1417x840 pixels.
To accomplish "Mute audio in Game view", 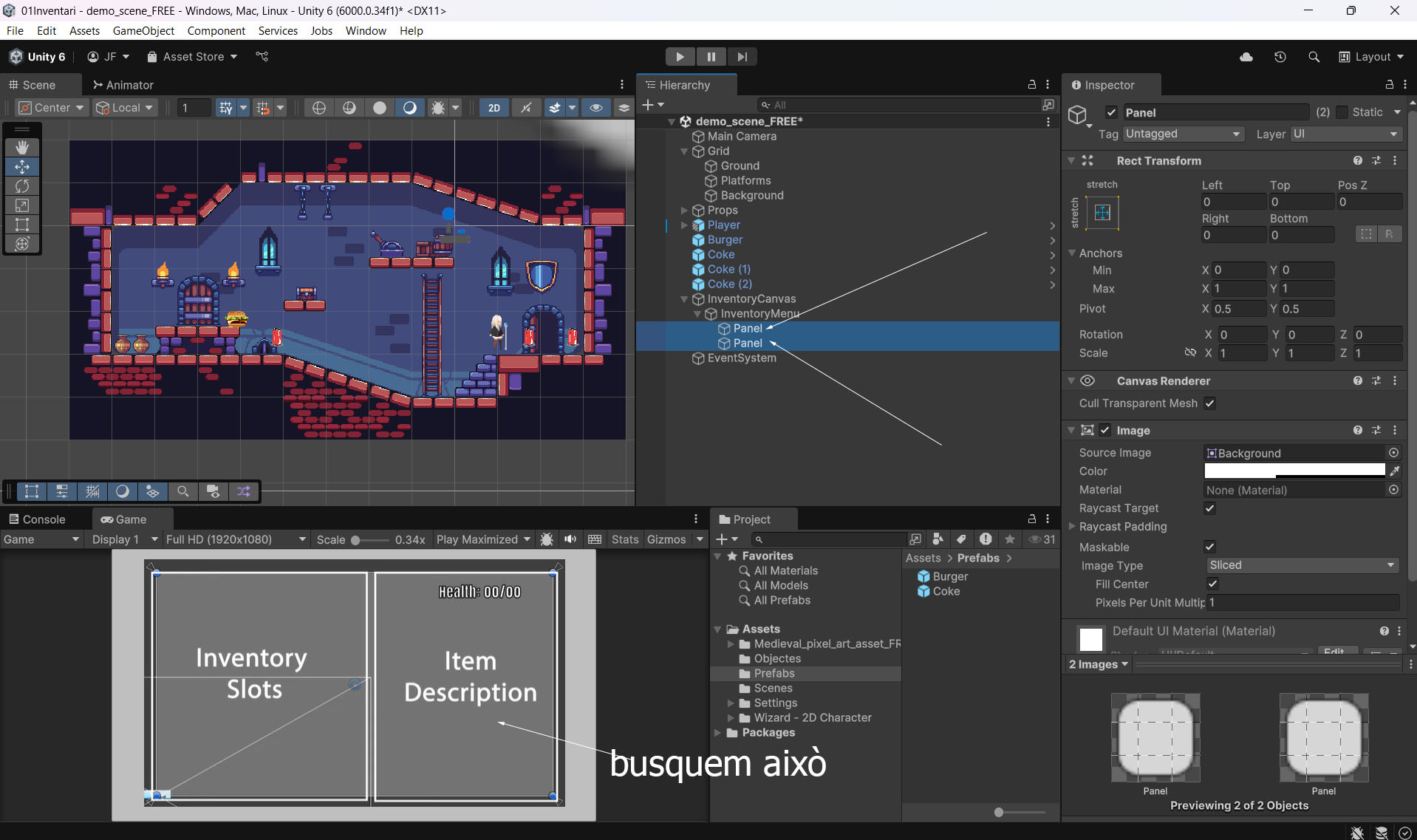I will (x=570, y=539).
